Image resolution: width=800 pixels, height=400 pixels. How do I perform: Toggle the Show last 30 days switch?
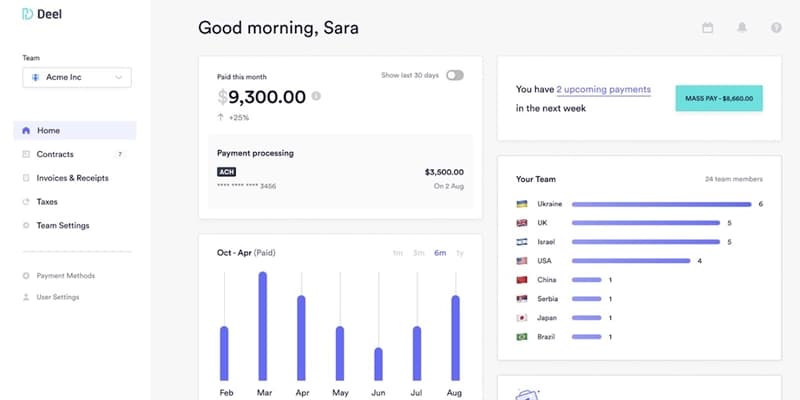pos(455,76)
